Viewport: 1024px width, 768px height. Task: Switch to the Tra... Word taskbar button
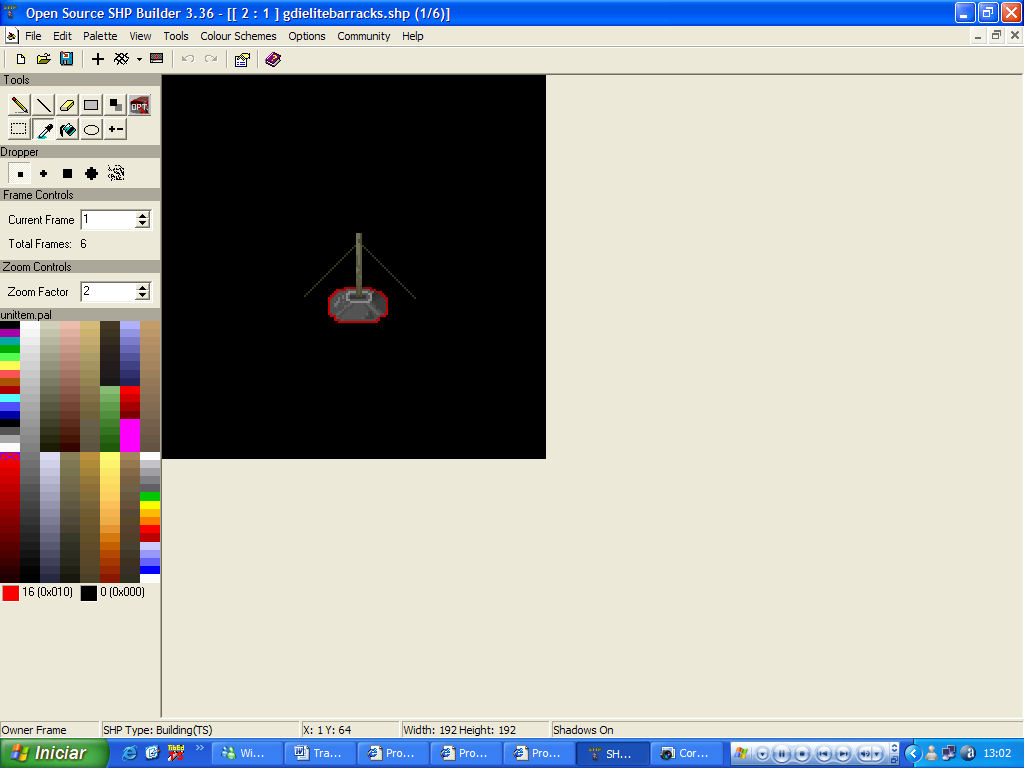(321, 753)
